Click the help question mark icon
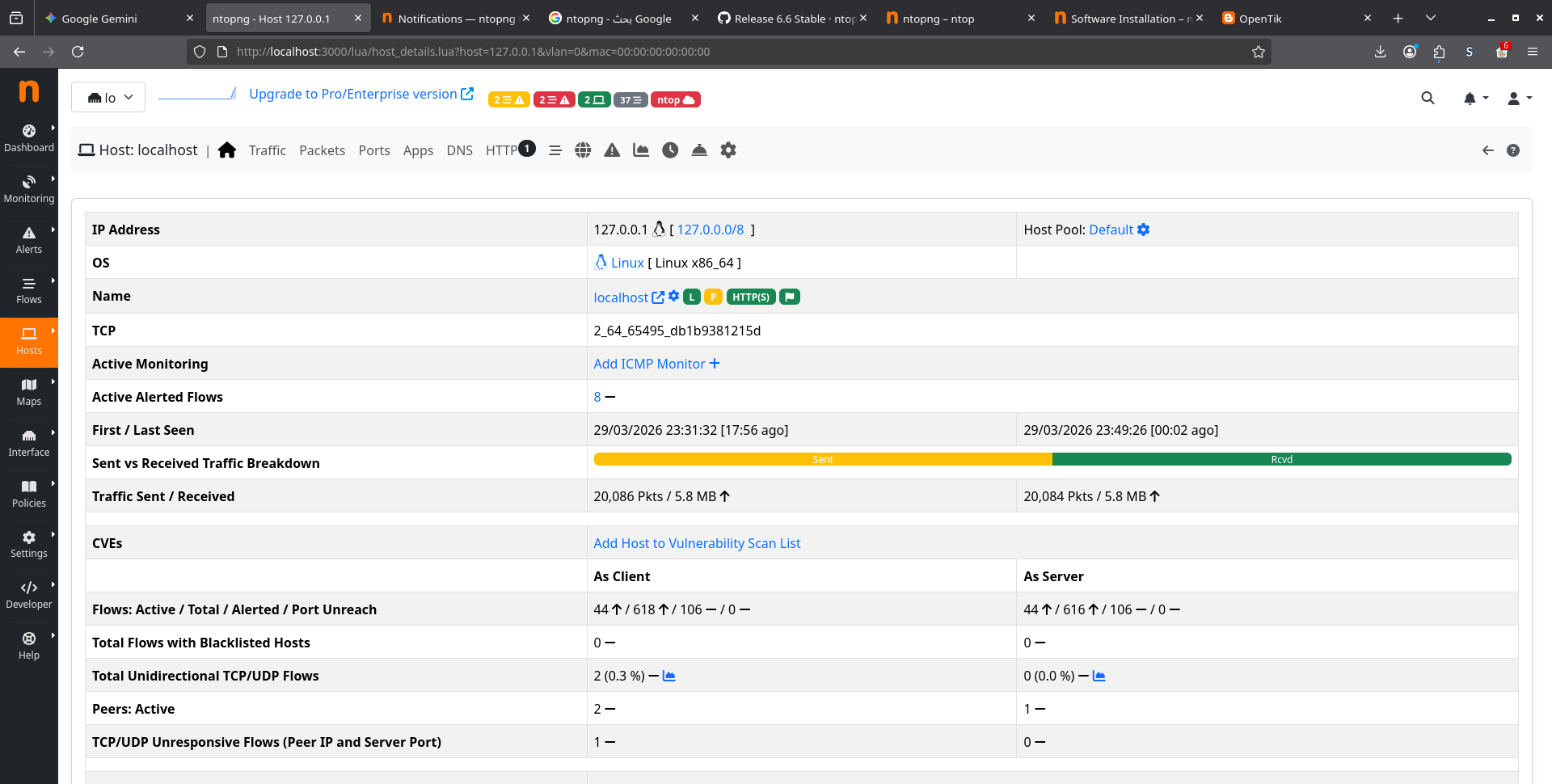This screenshot has height=784, width=1552. 1513,150
